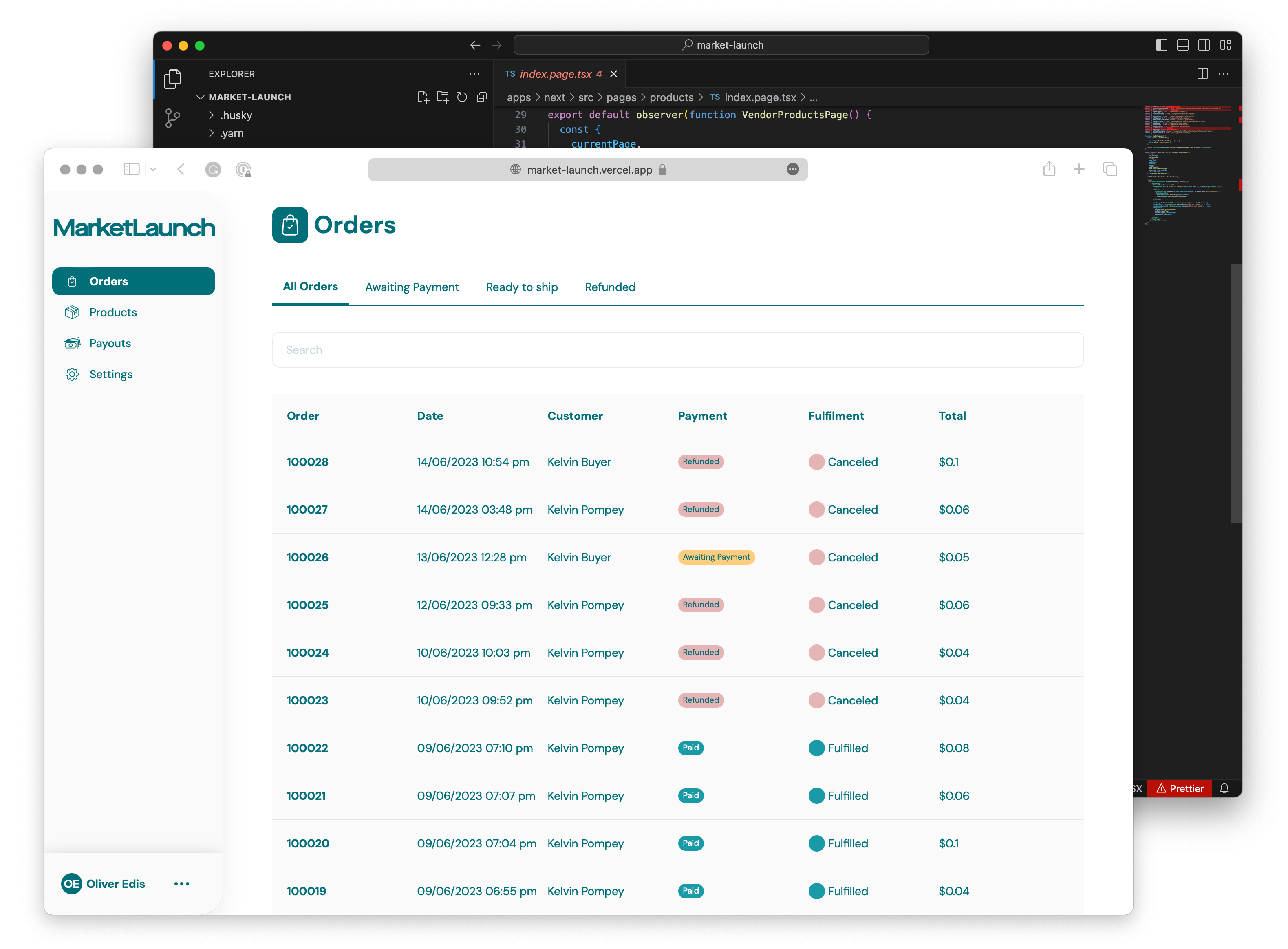Open Oliver Edis three-dot menu
This screenshot has width=1288, height=949.
[181, 883]
